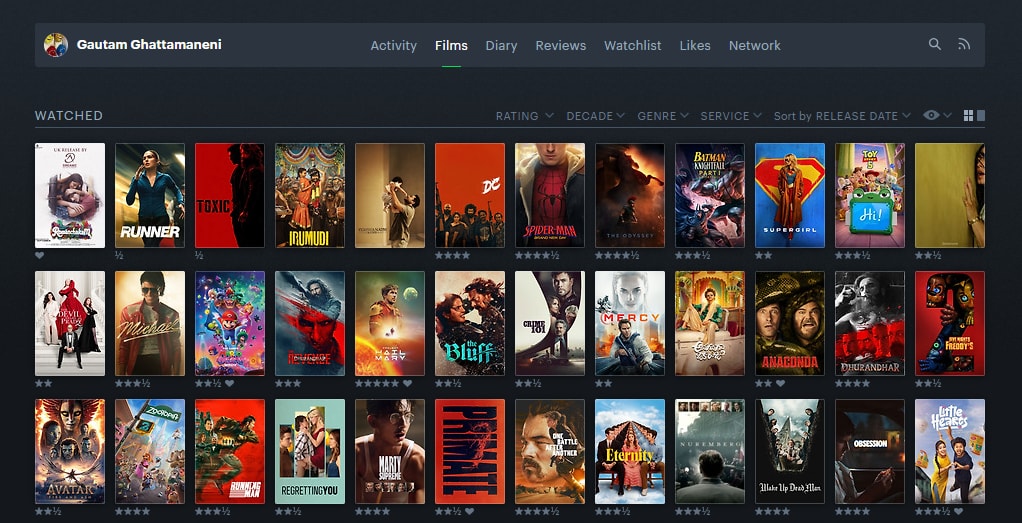Open the Crime 101 poster
This screenshot has width=1022, height=523.
point(549,323)
